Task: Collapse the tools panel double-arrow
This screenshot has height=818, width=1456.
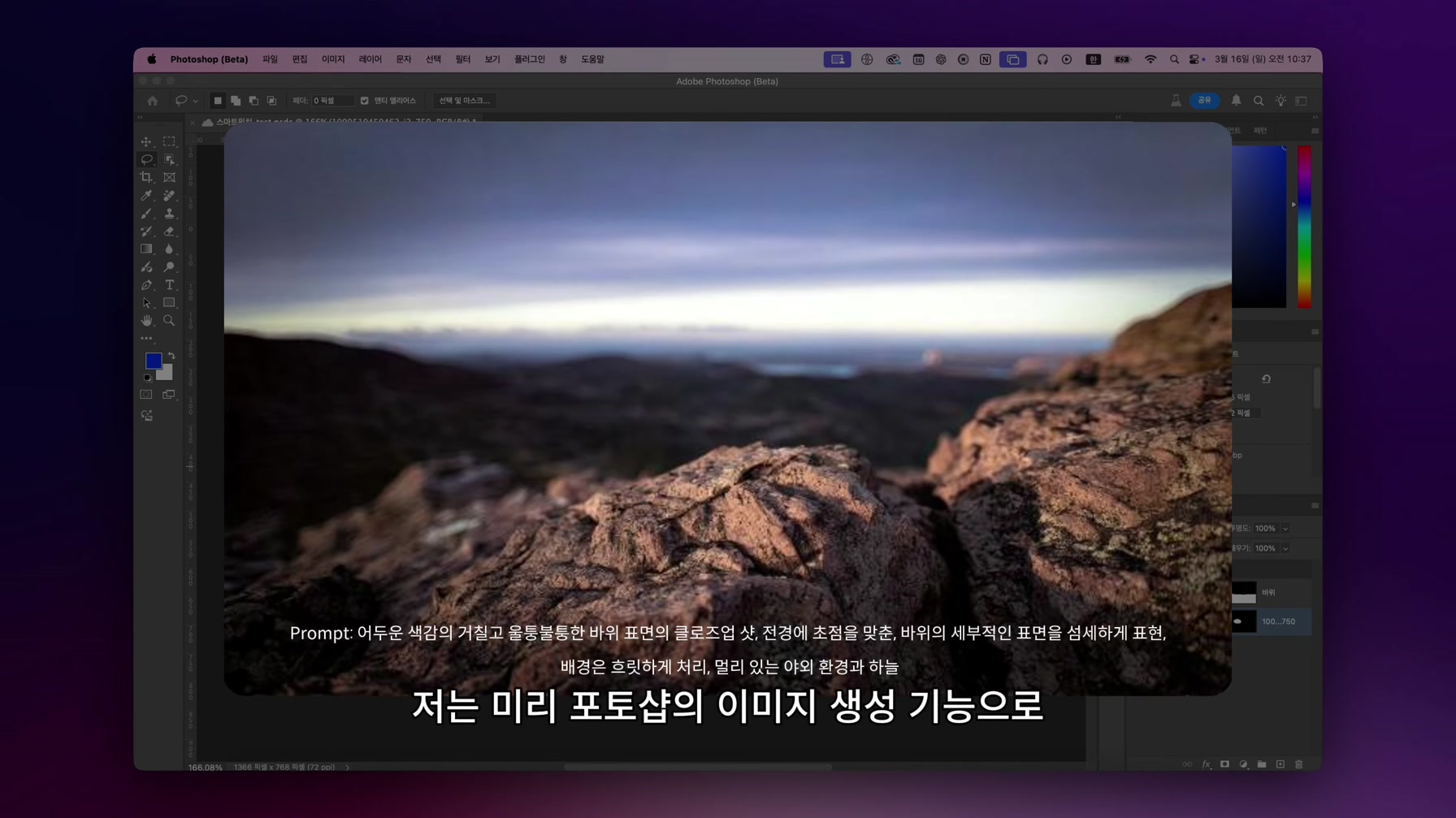Action: (141, 118)
